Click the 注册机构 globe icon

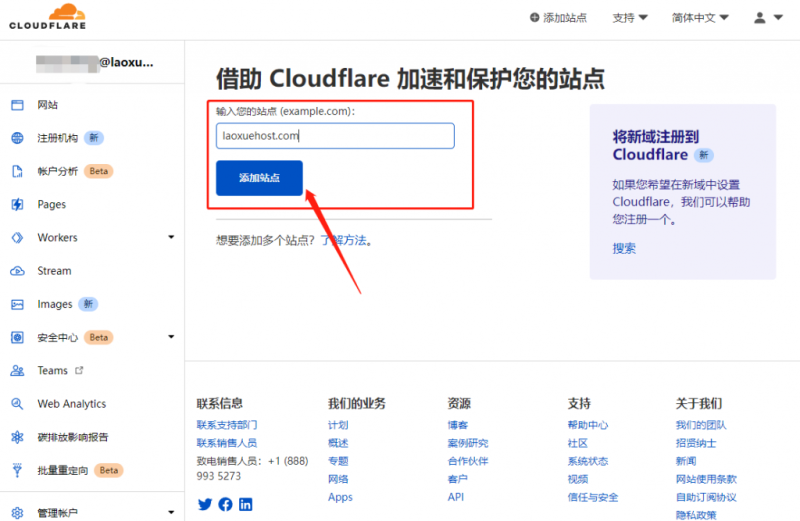click(17, 138)
